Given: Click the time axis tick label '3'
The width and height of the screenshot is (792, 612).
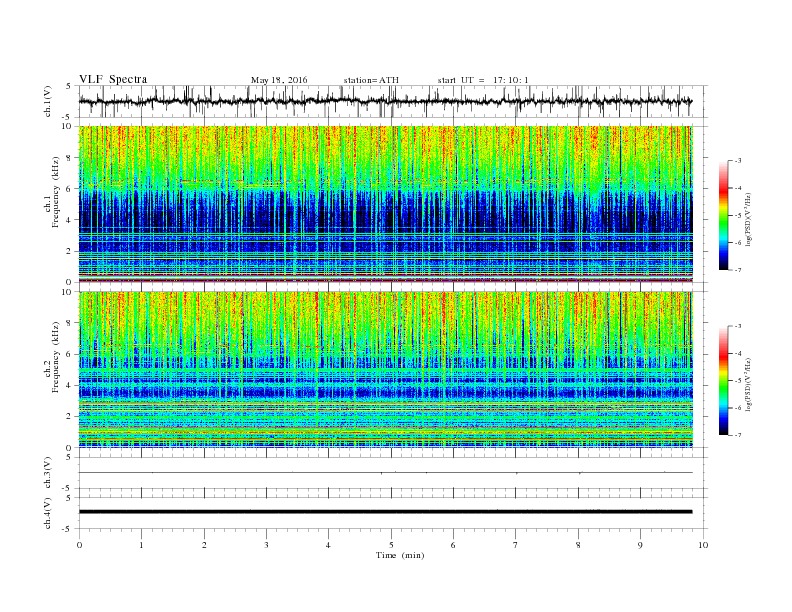Looking at the screenshot, I should pos(267,545).
